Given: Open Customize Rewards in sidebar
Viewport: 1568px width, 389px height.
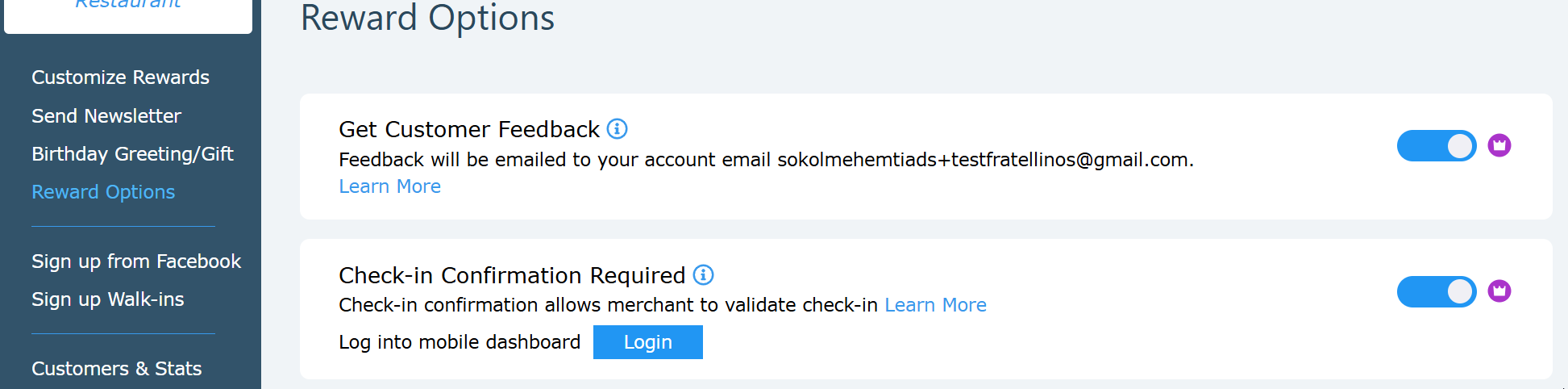Looking at the screenshot, I should pyautogui.click(x=120, y=77).
